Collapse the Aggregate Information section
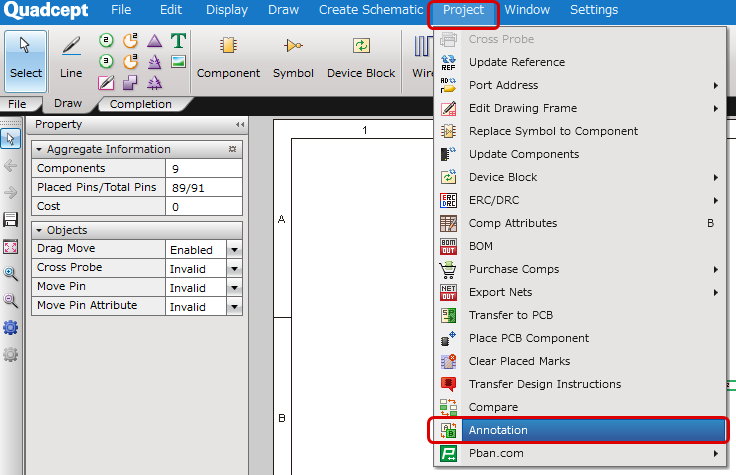This screenshot has width=736, height=475. 39,149
